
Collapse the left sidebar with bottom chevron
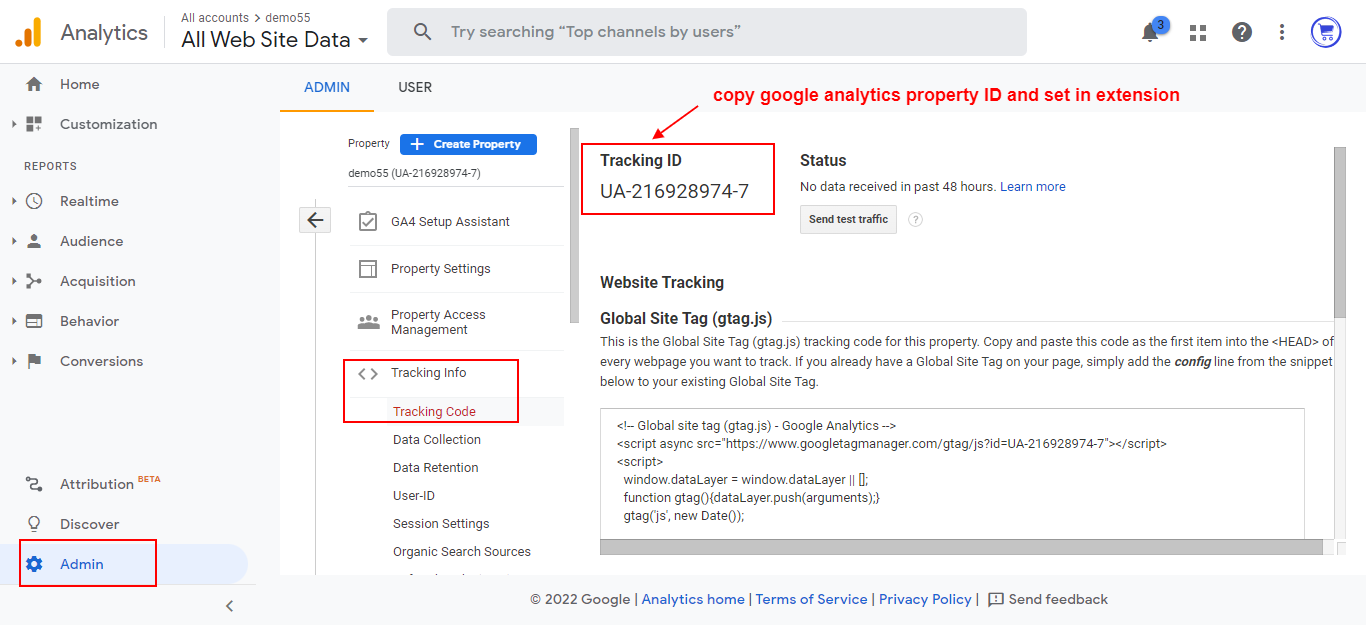[x=229, y=606]
